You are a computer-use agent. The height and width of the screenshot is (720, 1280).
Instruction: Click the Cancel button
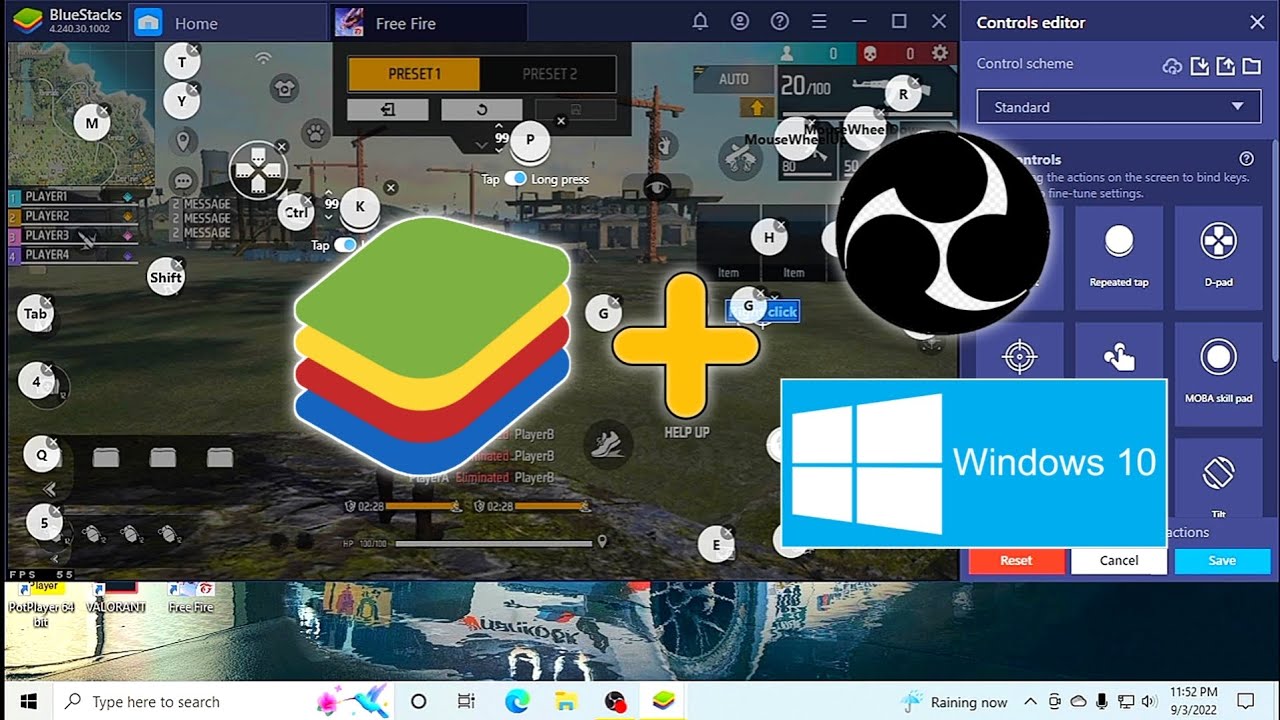1119,560
